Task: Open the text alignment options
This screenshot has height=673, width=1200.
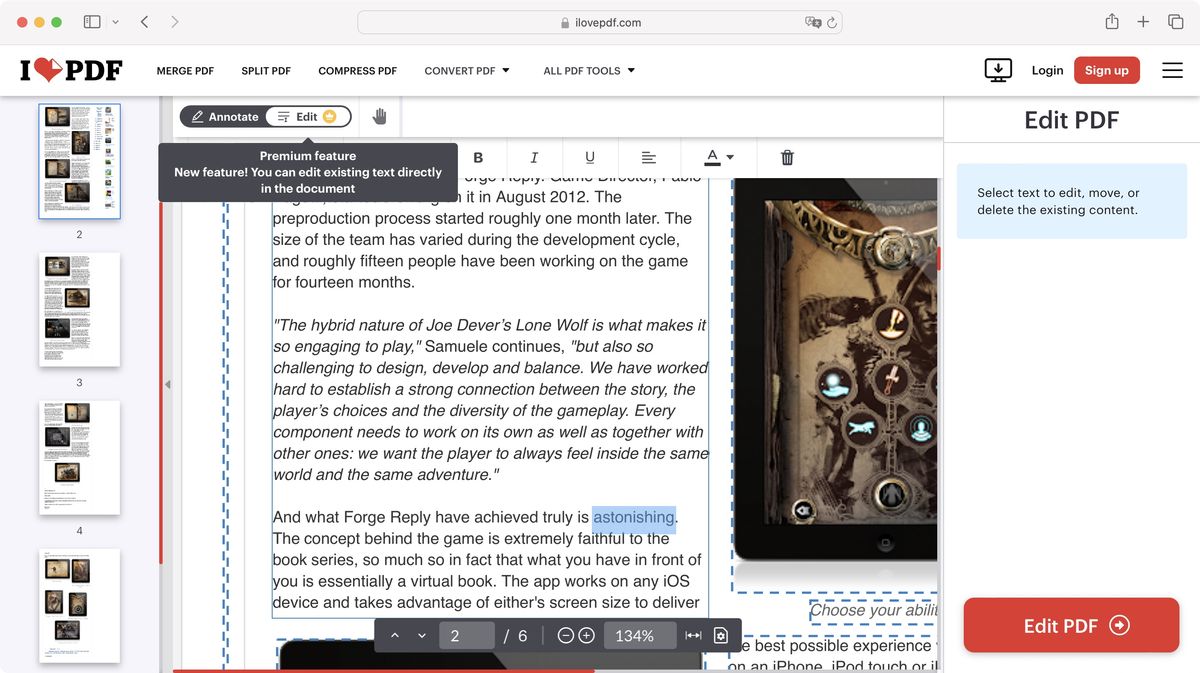Action: (649, 157)
